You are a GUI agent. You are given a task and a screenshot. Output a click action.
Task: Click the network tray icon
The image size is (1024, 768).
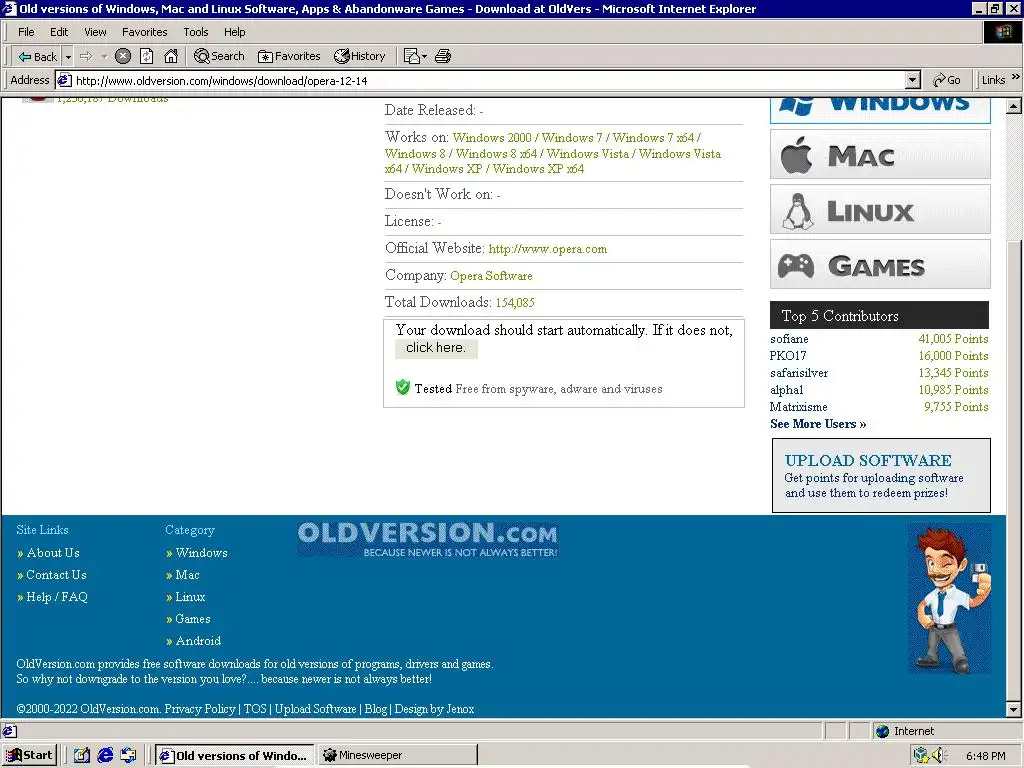click(921, 756)
